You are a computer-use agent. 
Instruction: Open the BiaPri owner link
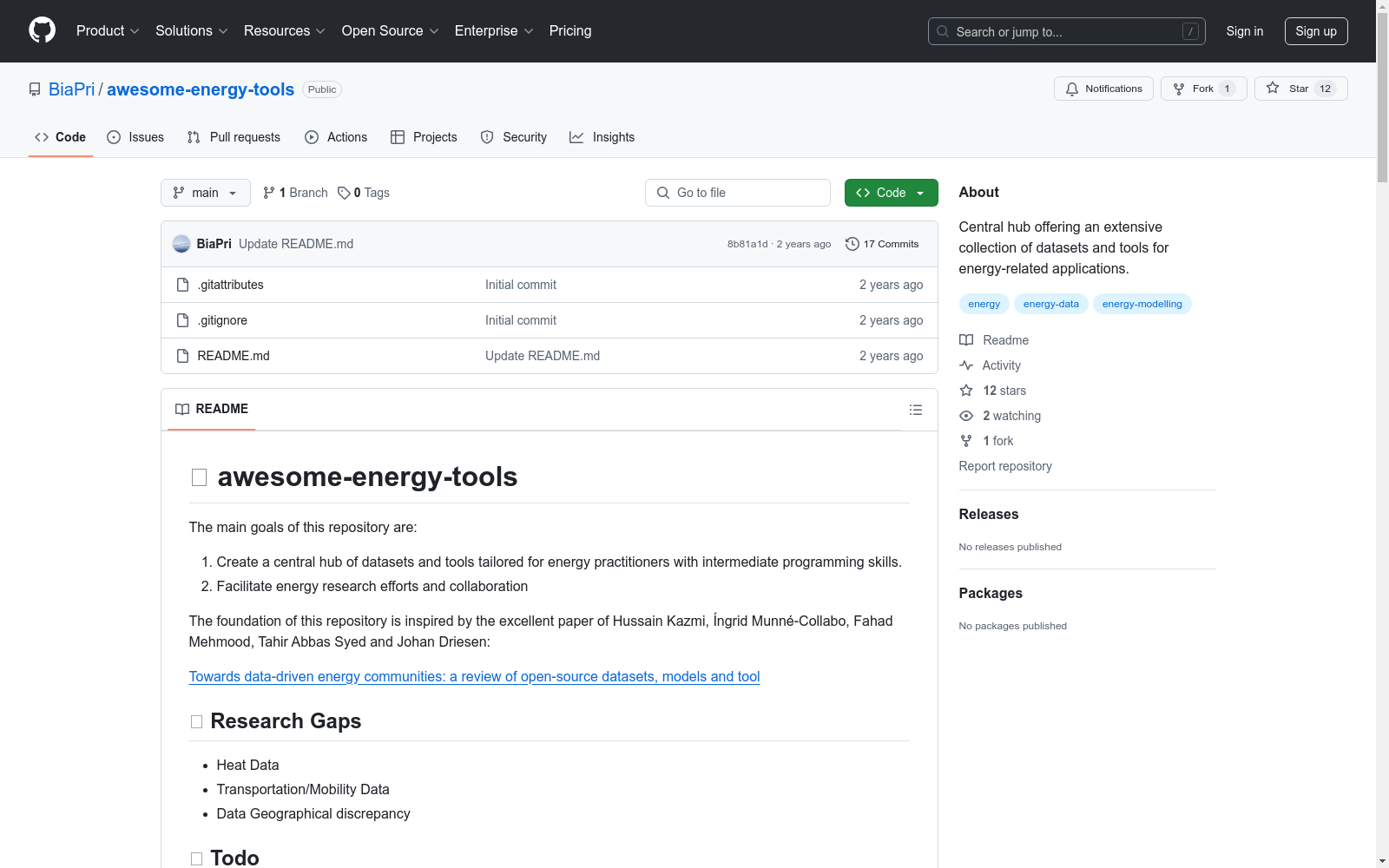click(71, 89)
